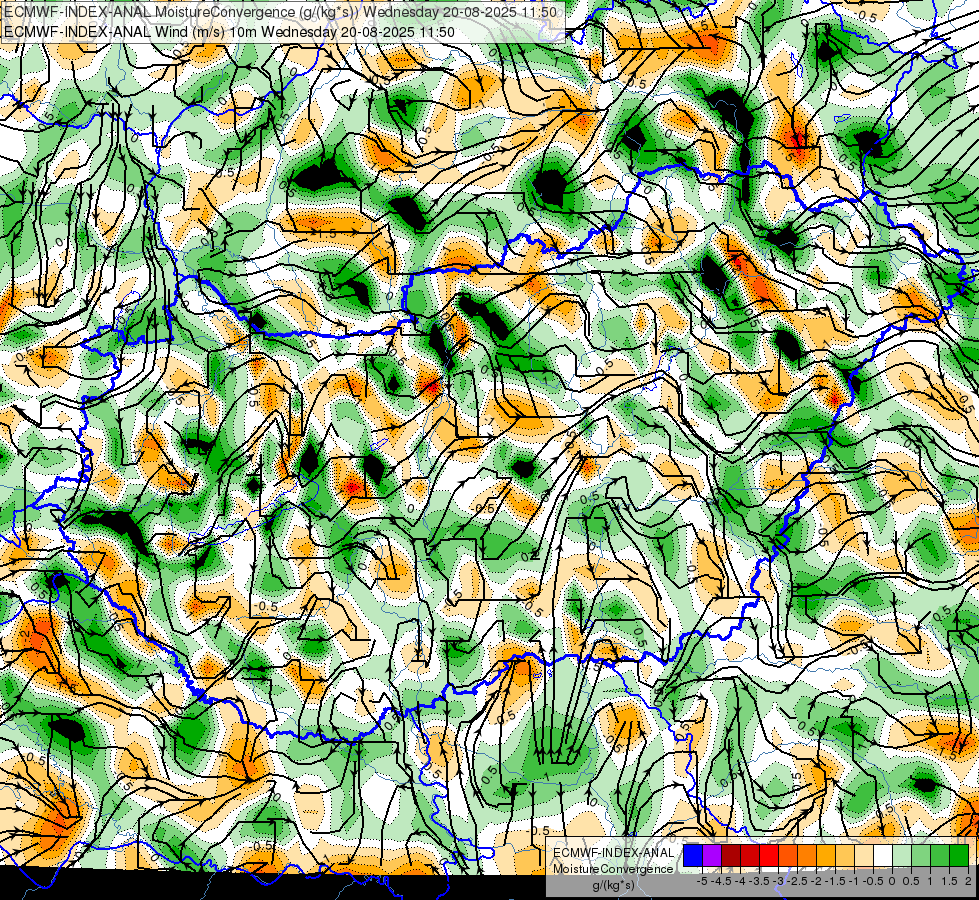This screenshot has height=900, width=979.
Task: Select the medium green 1 to 1.5 swatch
Action: pyautogui.click(x=940, y=855)
